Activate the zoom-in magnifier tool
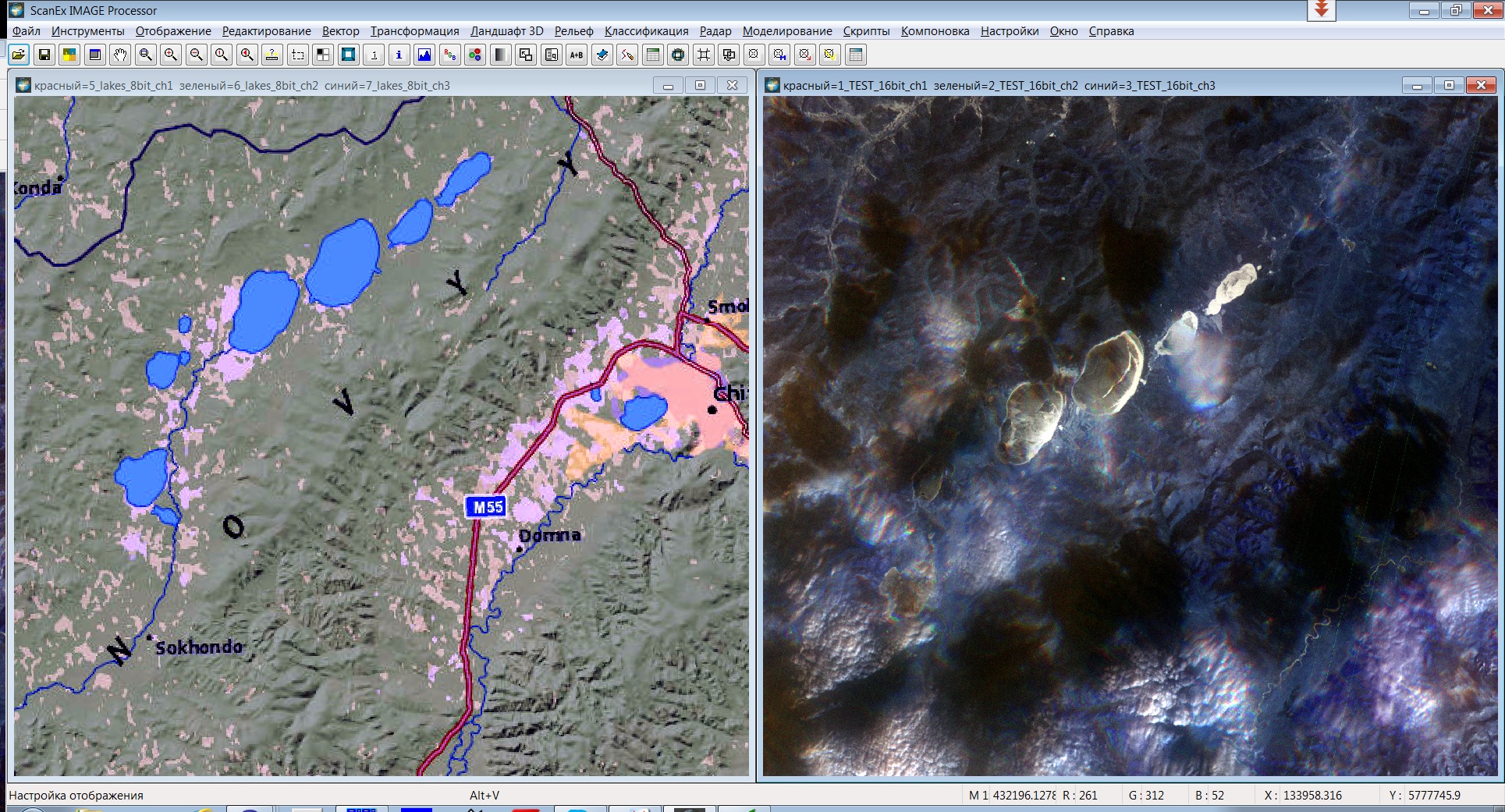The image size is (1505, 812). tap(171, 55)
